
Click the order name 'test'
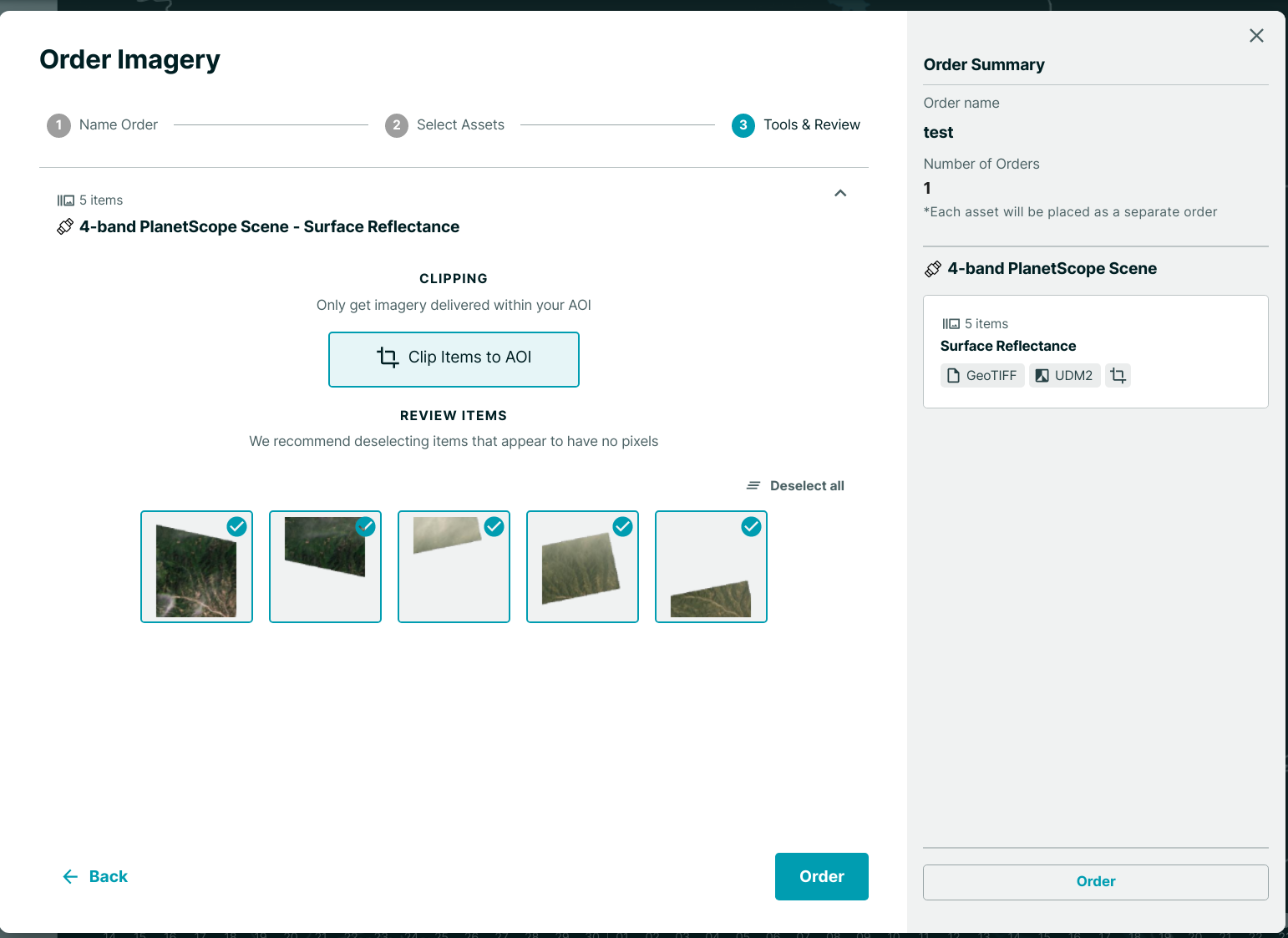pyautogui.click(x=938, y=132)
